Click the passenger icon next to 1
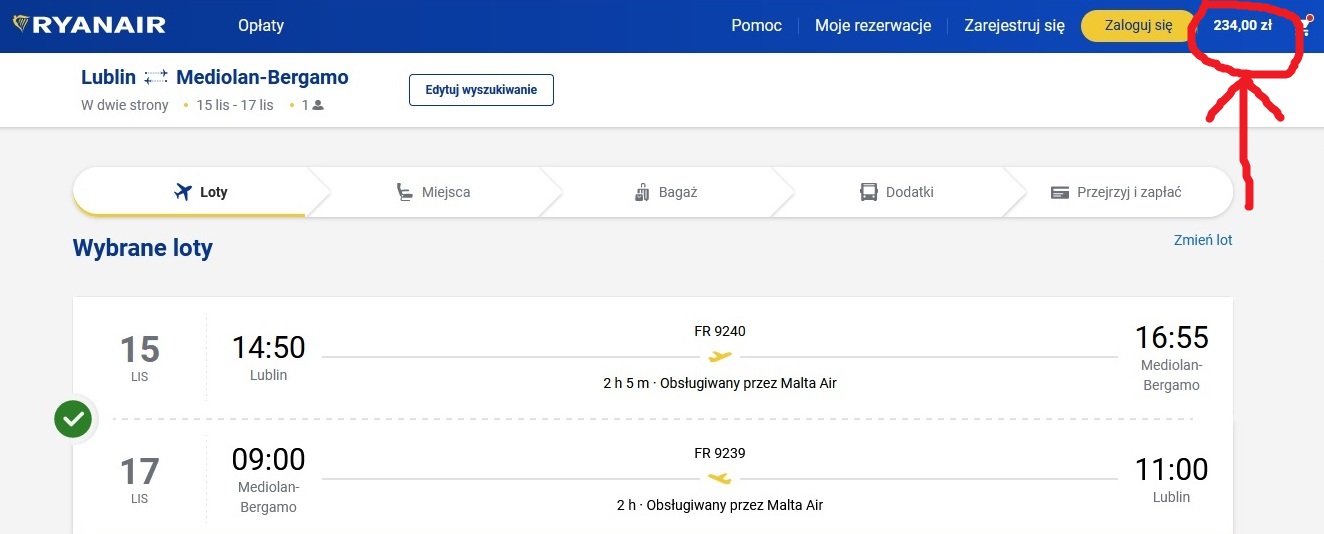Screen dimensions: 1324x534 click(x=318, y=105)
